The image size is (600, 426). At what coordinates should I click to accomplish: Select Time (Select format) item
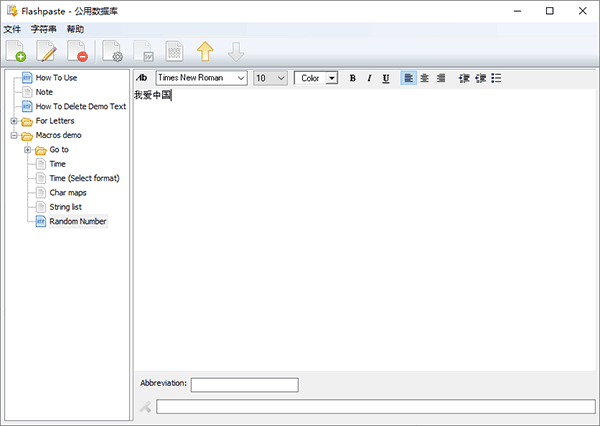point(84,178)
